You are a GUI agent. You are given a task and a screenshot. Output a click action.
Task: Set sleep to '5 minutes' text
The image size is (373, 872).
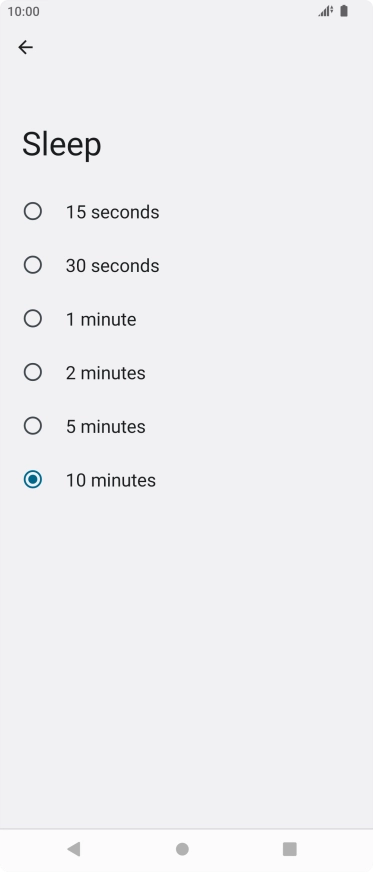(106, 427)
